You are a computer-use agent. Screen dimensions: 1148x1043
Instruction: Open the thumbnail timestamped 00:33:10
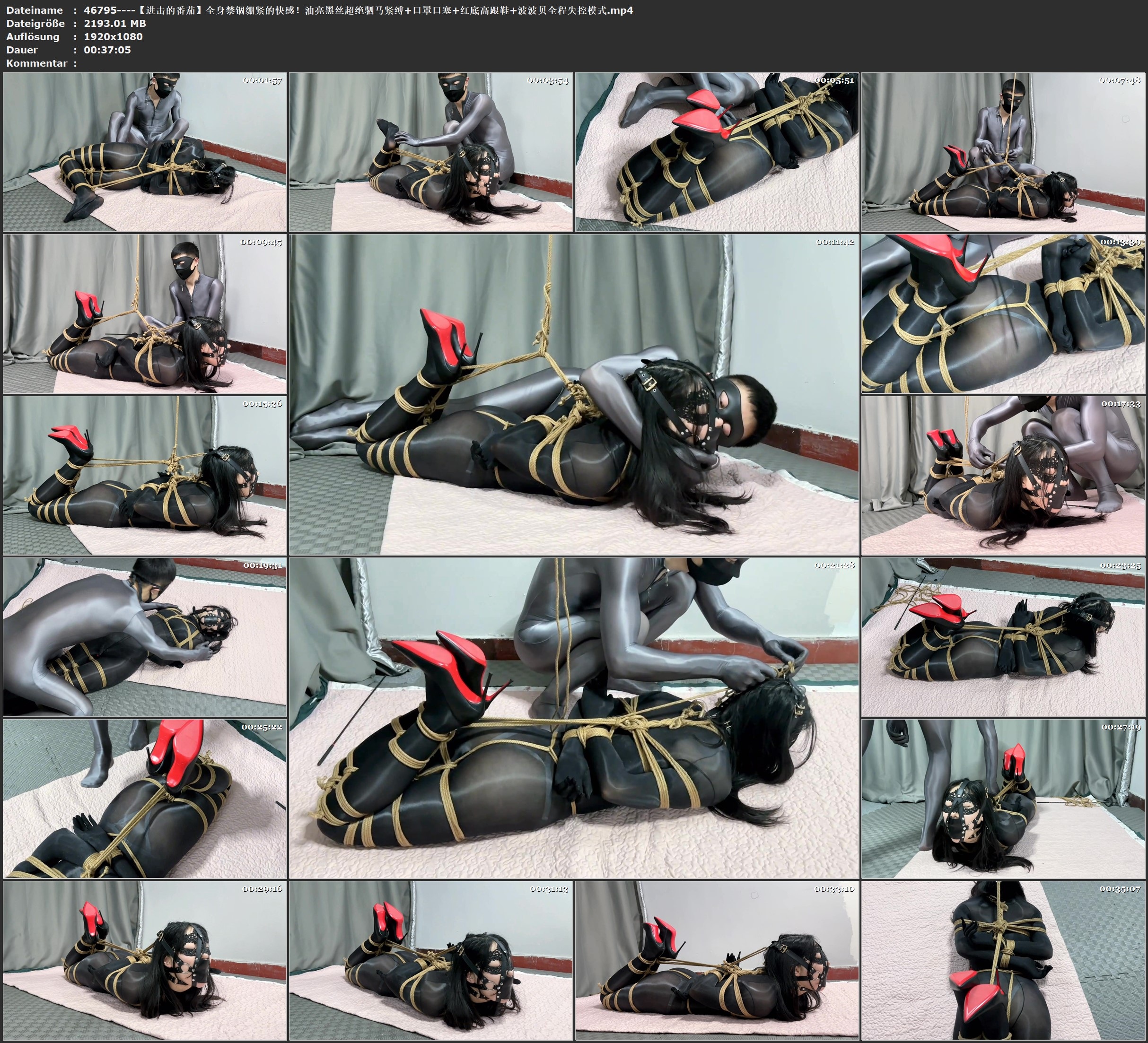[x=717, y=960]
